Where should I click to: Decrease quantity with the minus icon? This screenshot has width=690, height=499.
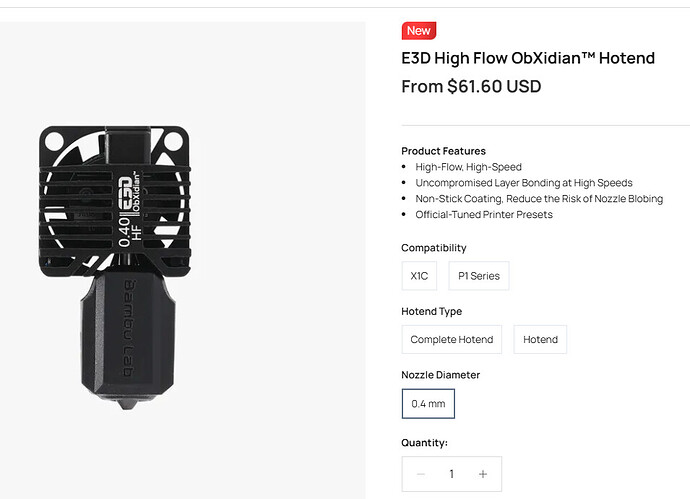point(421,474)
